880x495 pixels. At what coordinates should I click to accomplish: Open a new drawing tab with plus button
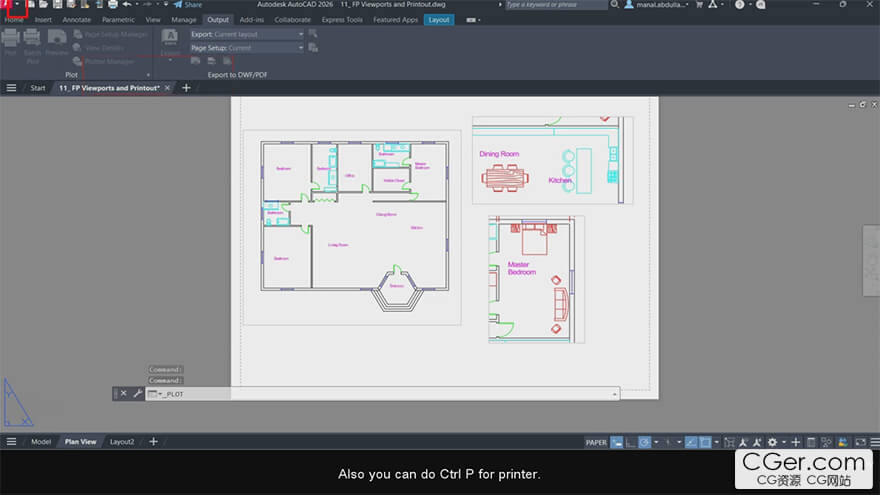coord(186,88)
